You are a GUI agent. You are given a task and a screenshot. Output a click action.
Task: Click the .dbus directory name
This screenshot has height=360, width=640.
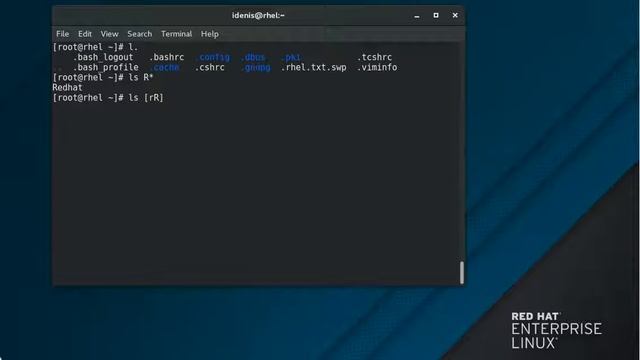pos(253,57)
